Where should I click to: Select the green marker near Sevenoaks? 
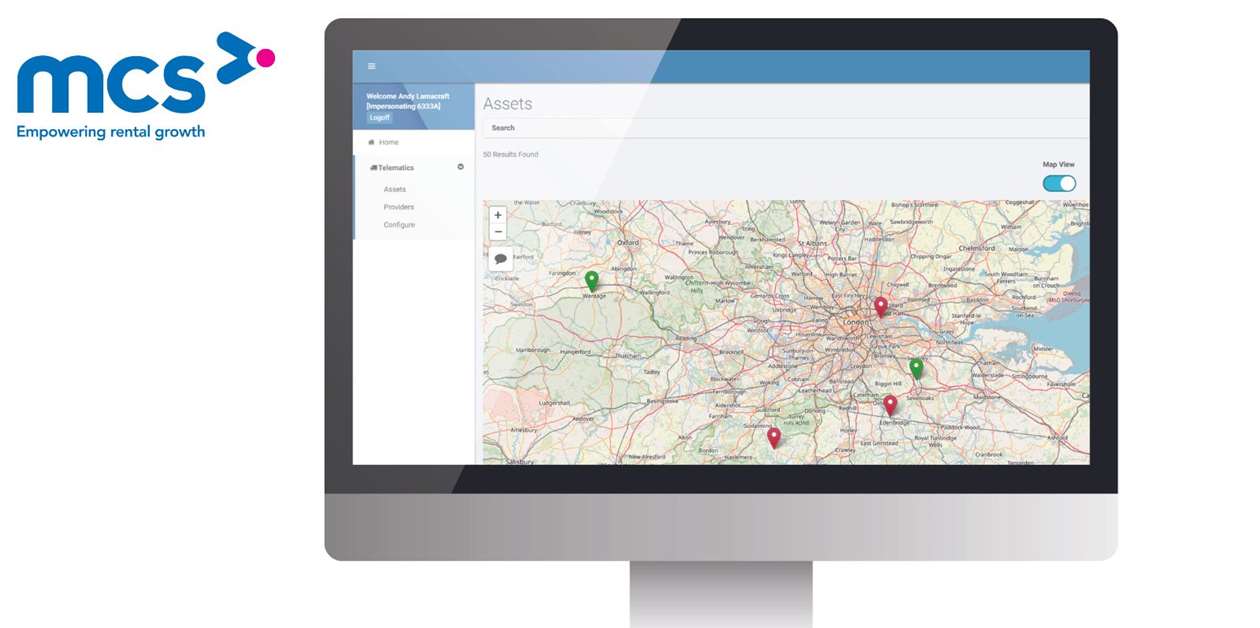tap(916, 366)
